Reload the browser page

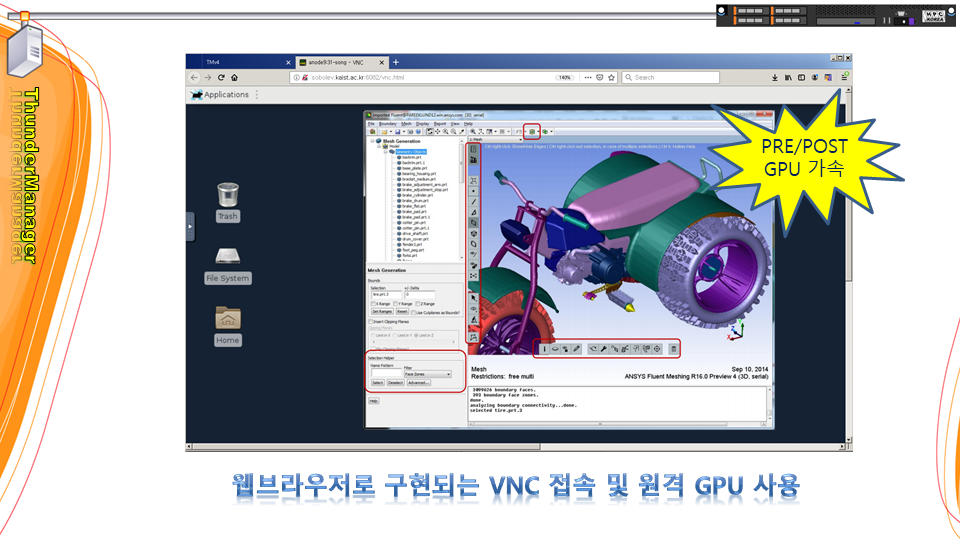(x=221, y=78)
